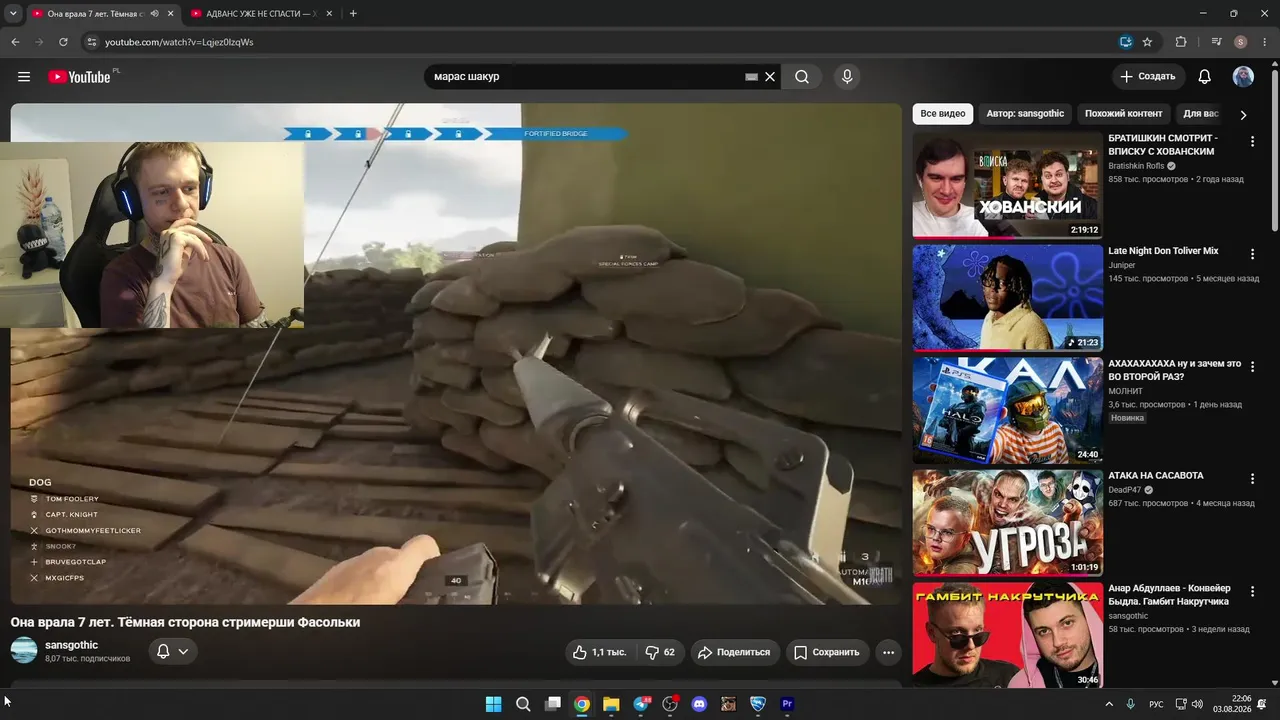Click the Создать create button

pos(1148,77)
